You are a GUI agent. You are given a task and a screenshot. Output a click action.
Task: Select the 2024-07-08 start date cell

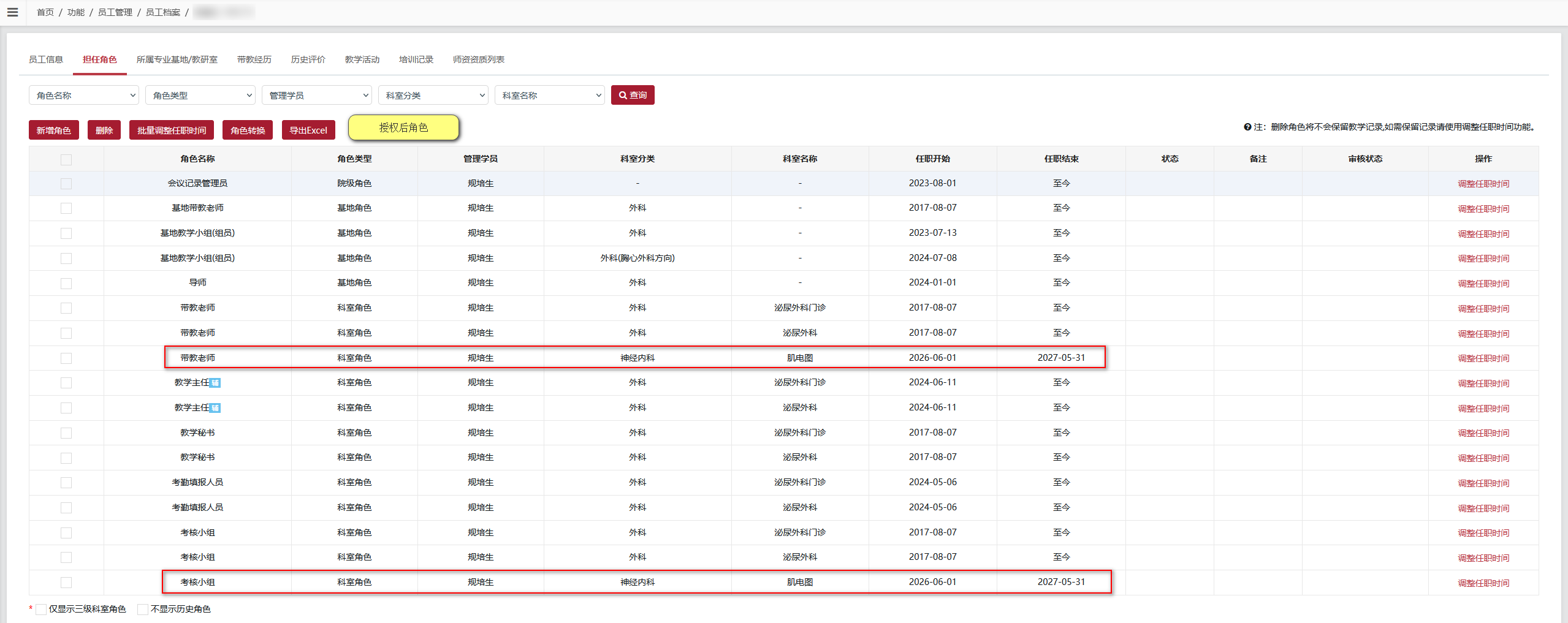click(x=932, y=258)
